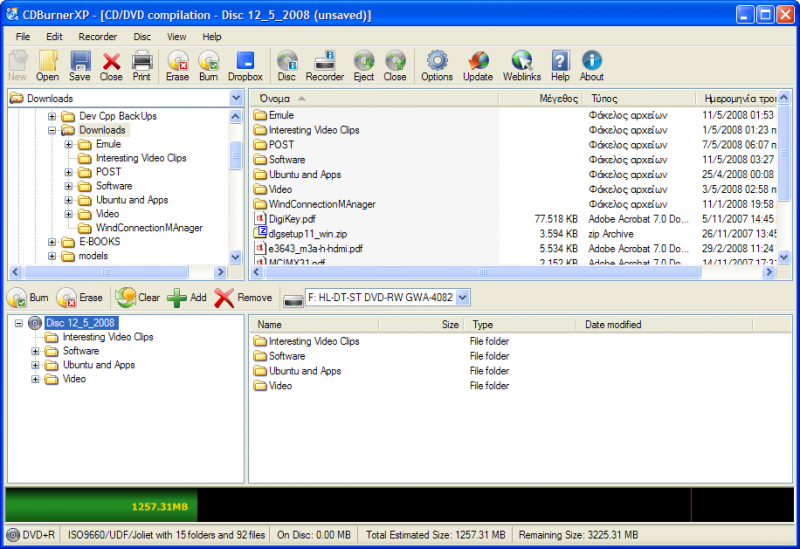Screen dimensions: 800x549
Task: Open the Help question mark icon
Action: [560, 66]
